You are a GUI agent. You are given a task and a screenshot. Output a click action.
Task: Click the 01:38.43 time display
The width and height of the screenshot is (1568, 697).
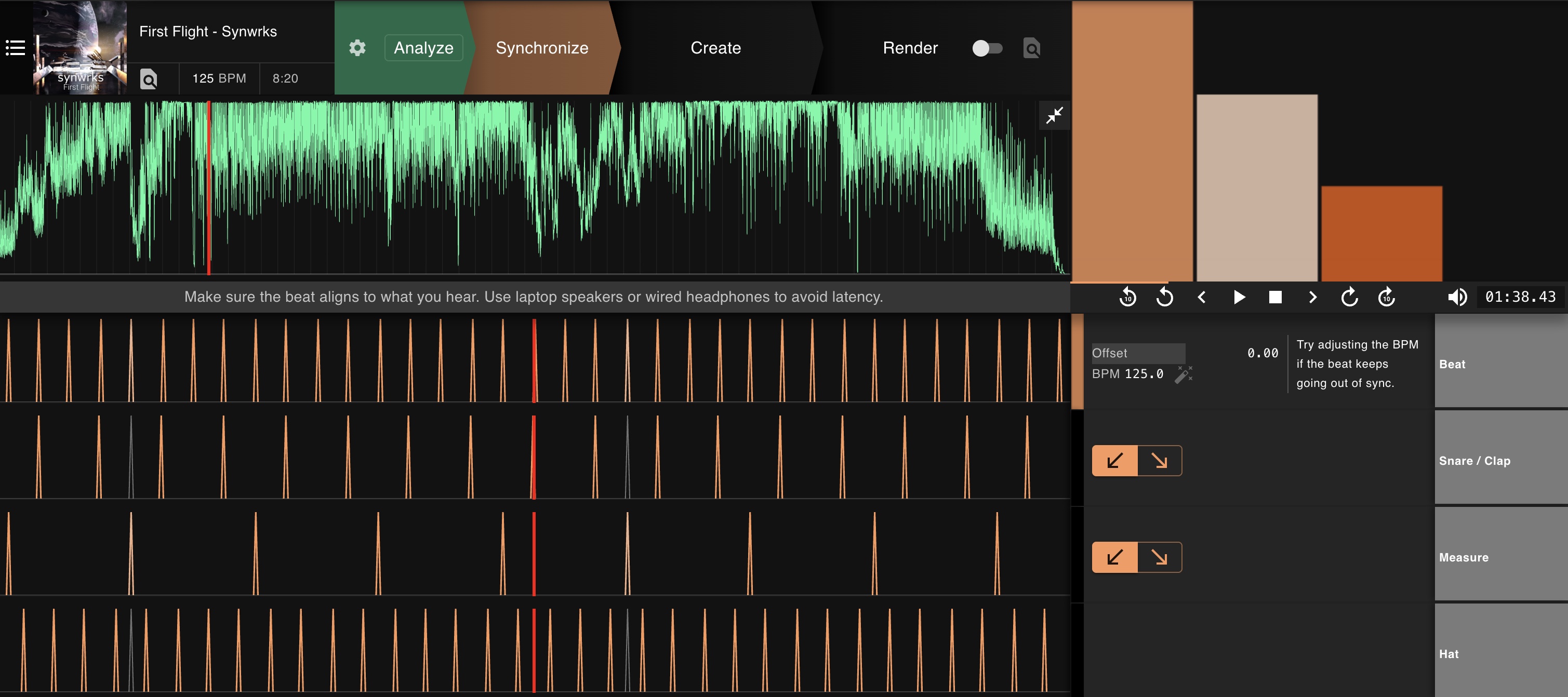coord(1521,297)
